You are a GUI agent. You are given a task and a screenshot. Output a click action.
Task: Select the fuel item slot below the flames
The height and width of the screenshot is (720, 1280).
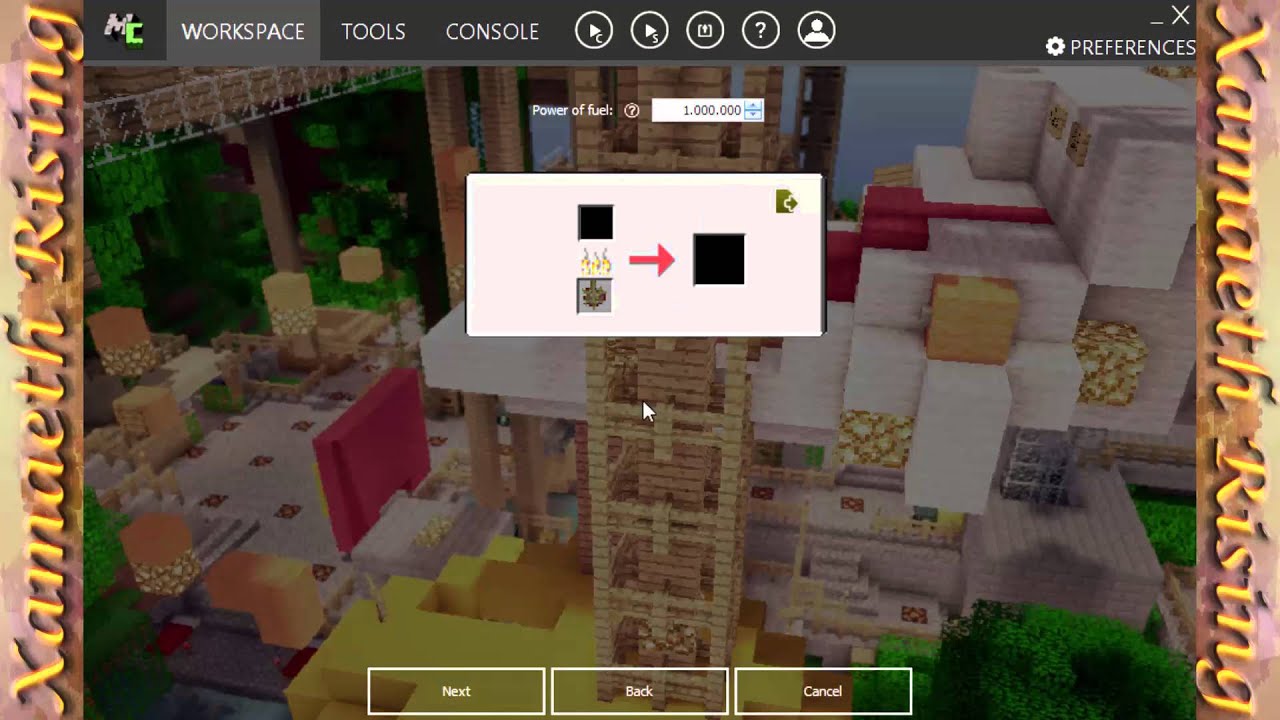coord(595,297)
